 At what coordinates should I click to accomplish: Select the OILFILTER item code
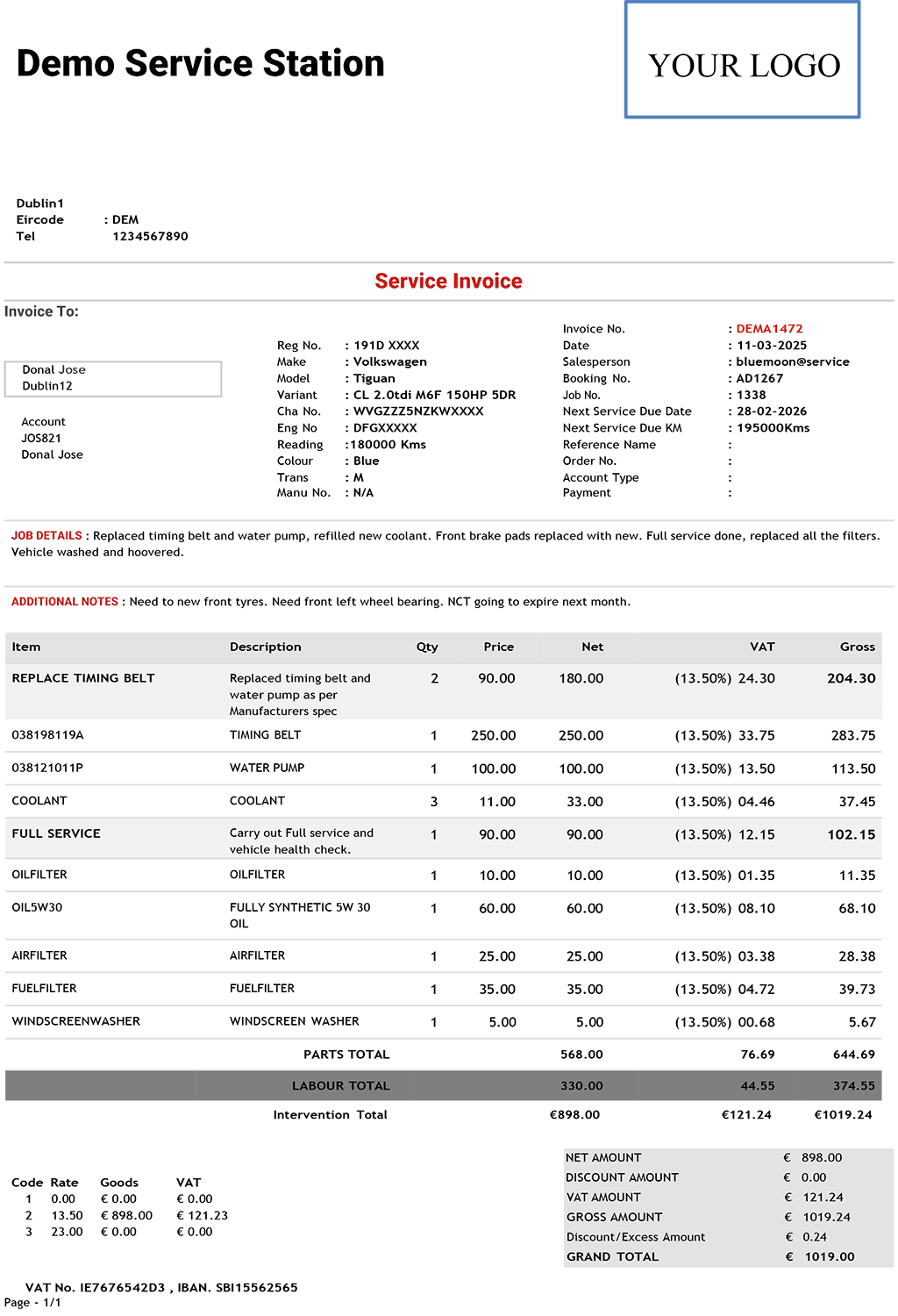[x=39, y=875]
